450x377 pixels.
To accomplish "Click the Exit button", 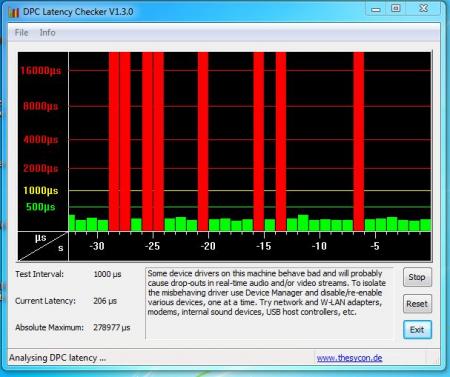I will [x=417, y=330].
